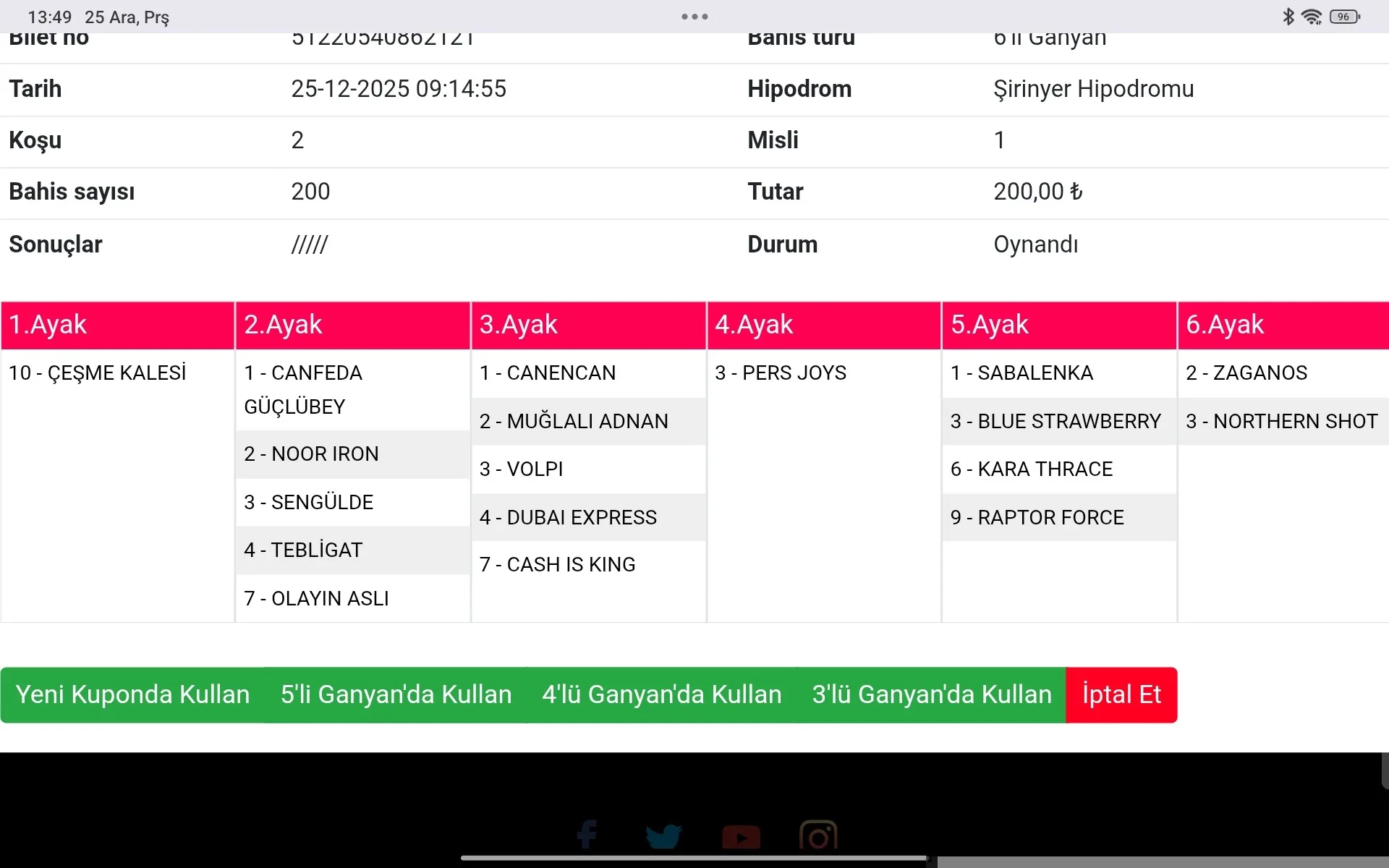
Task: Open the Instagram icon in footer
Action: tap(818, 836)
